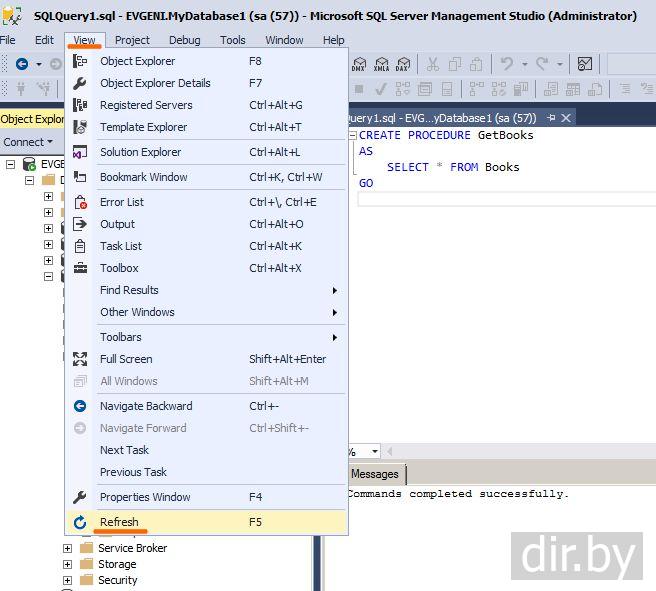Image resolution: width=656 pixels, height=591 pixels.
Task: Click the horizontal scrollbar left arrow
Action: click(x=390, y=451)
